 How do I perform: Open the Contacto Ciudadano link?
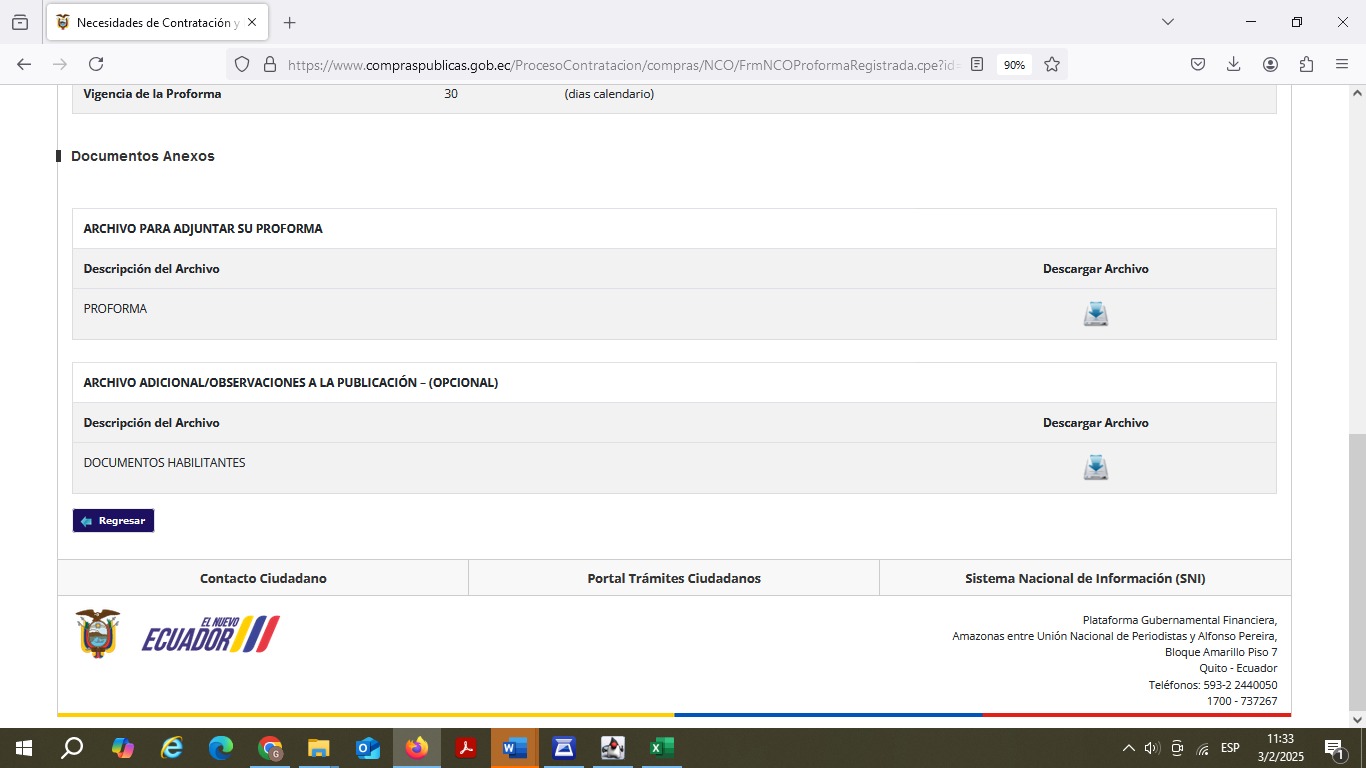click(263, 578)
